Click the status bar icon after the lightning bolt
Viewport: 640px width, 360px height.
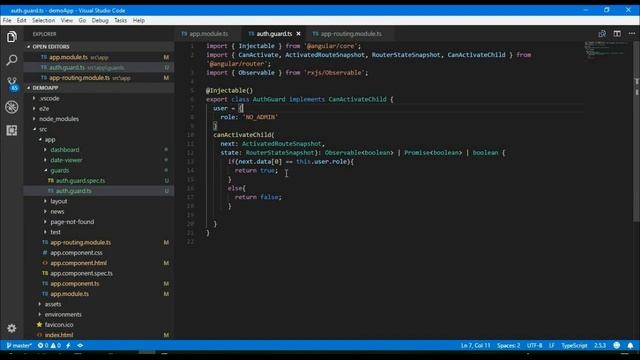click(x=80, y=345)
